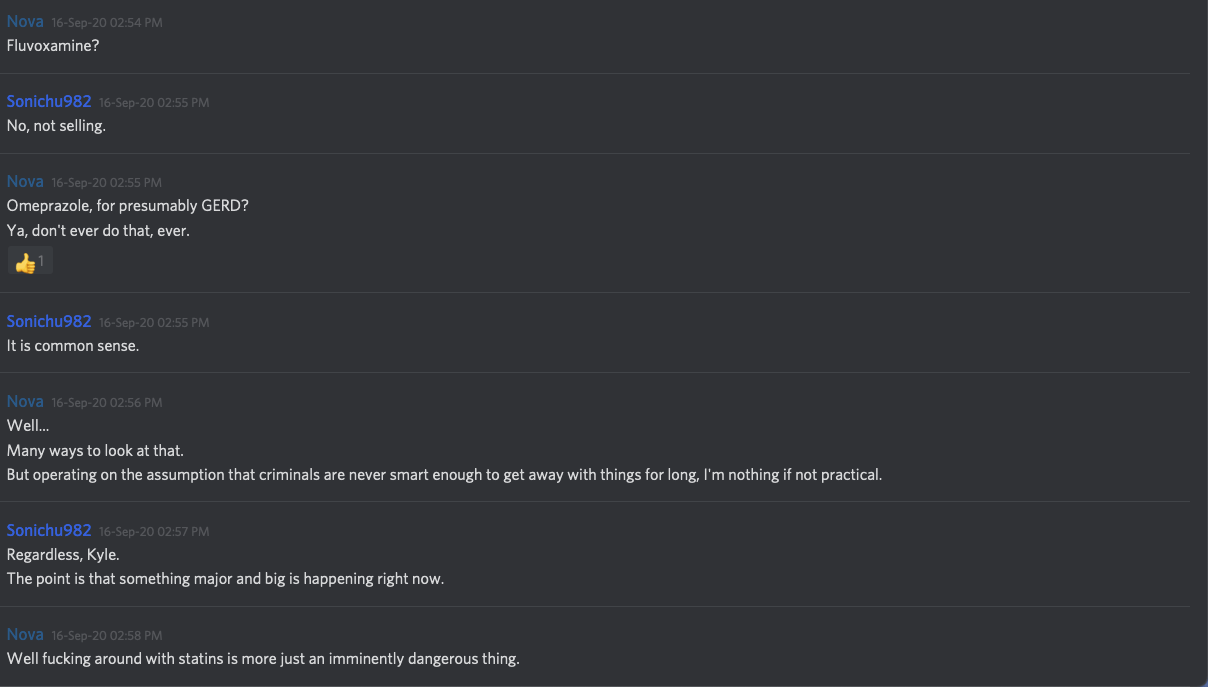Click the Nova username at 02:54 PM
1208x687 pixels.
coord(25,21)
